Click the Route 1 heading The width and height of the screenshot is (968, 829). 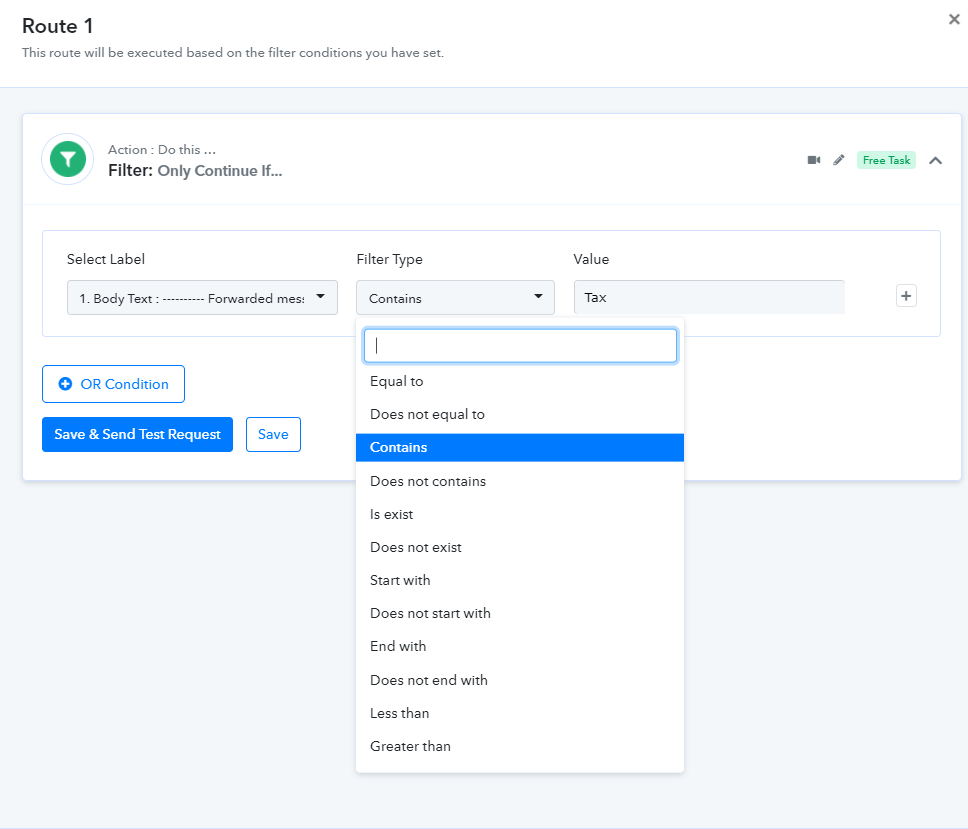pos(57,26)
